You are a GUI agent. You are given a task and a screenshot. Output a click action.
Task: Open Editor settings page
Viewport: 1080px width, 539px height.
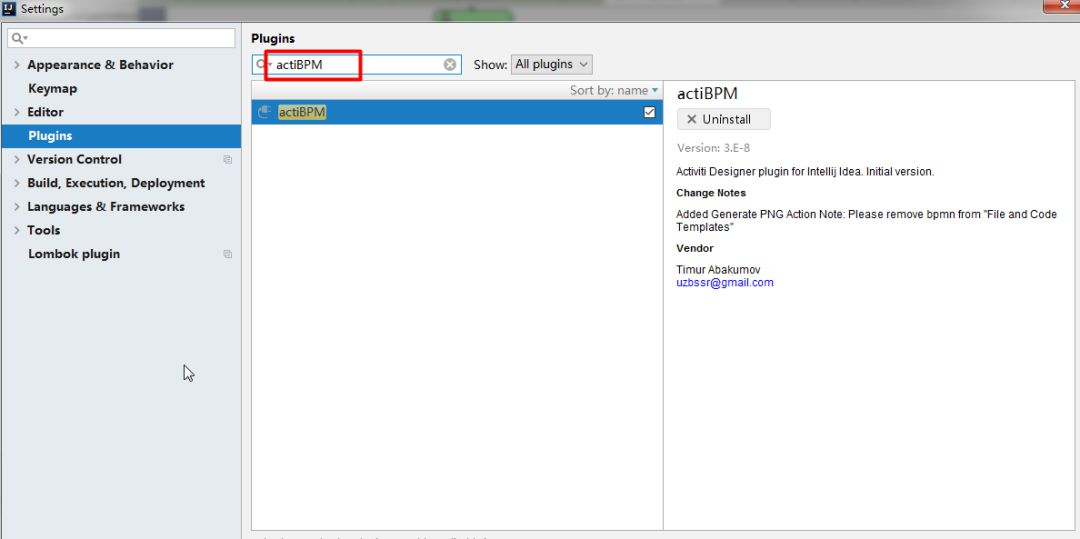tap(45, 112)
